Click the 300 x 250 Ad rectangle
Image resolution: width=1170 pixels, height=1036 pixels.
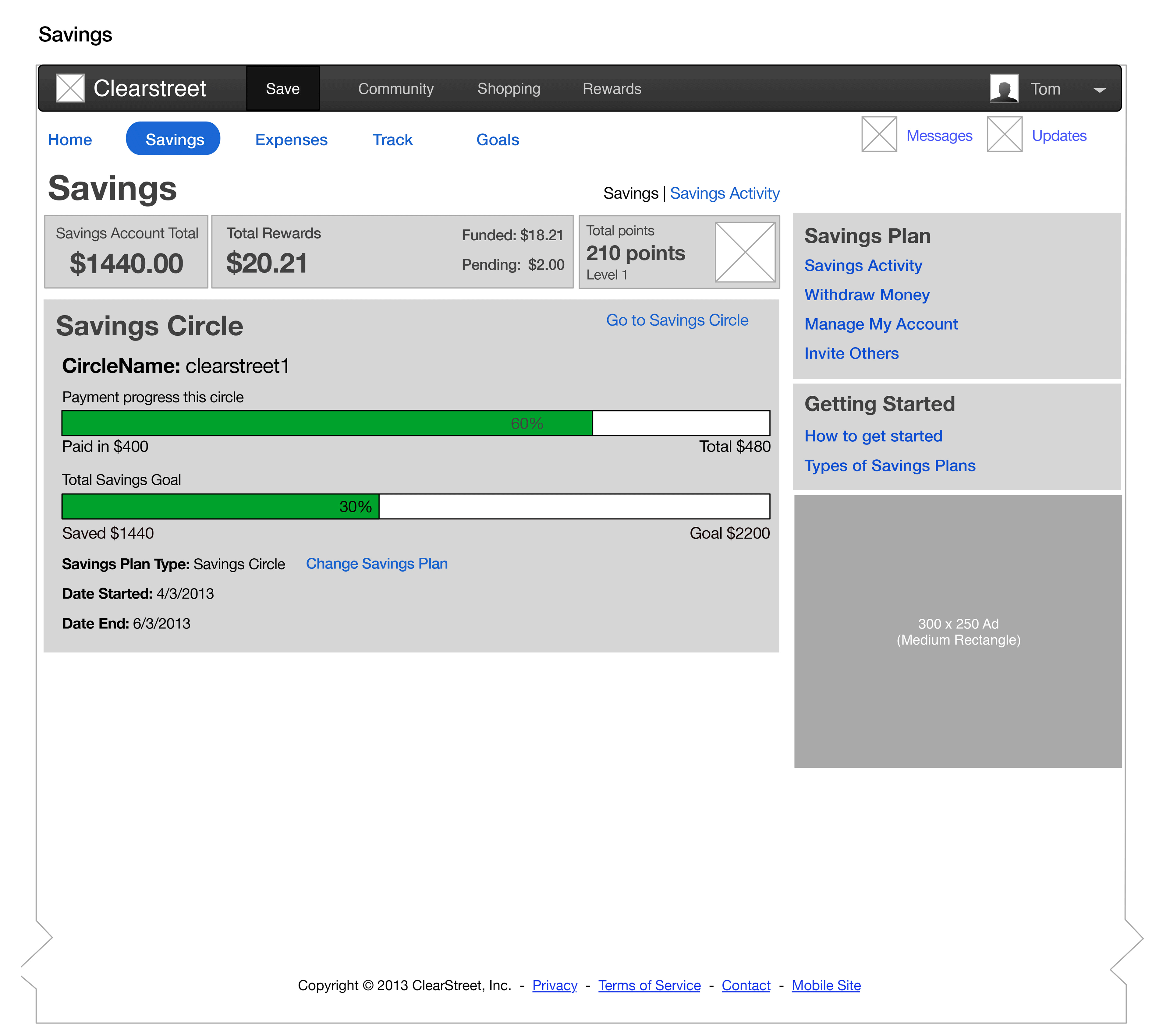click(x=958, y=631)
